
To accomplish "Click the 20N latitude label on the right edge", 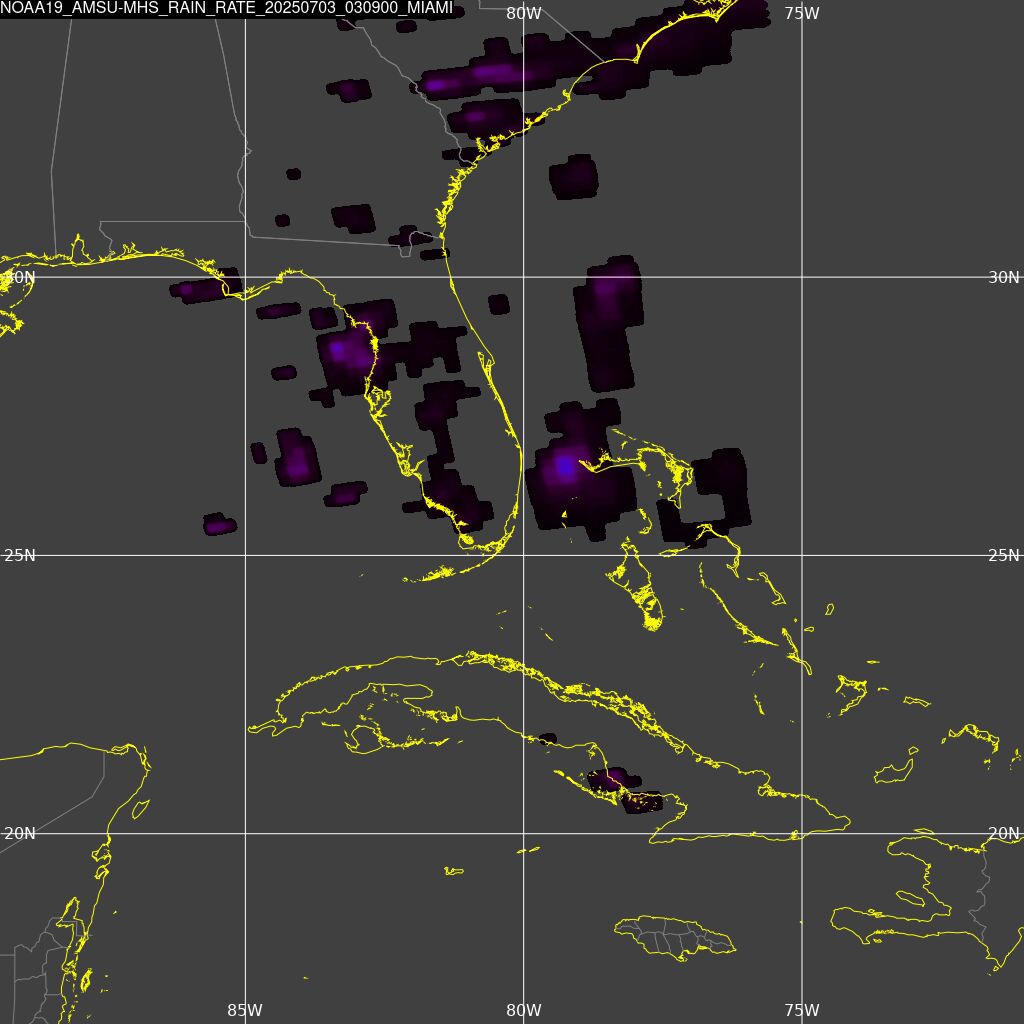I will [1004, 833].
